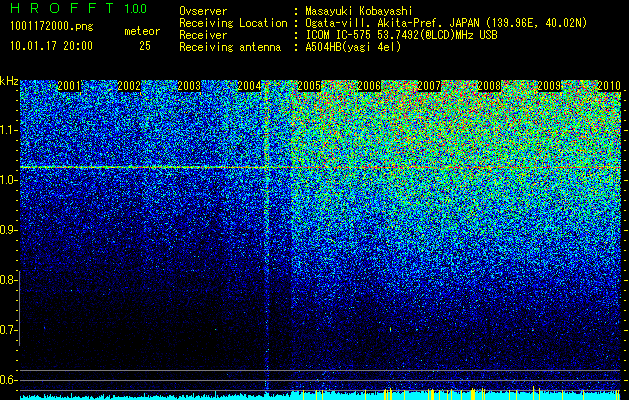
Task: Click the 2010 time marker
Action: coord(609,86)
